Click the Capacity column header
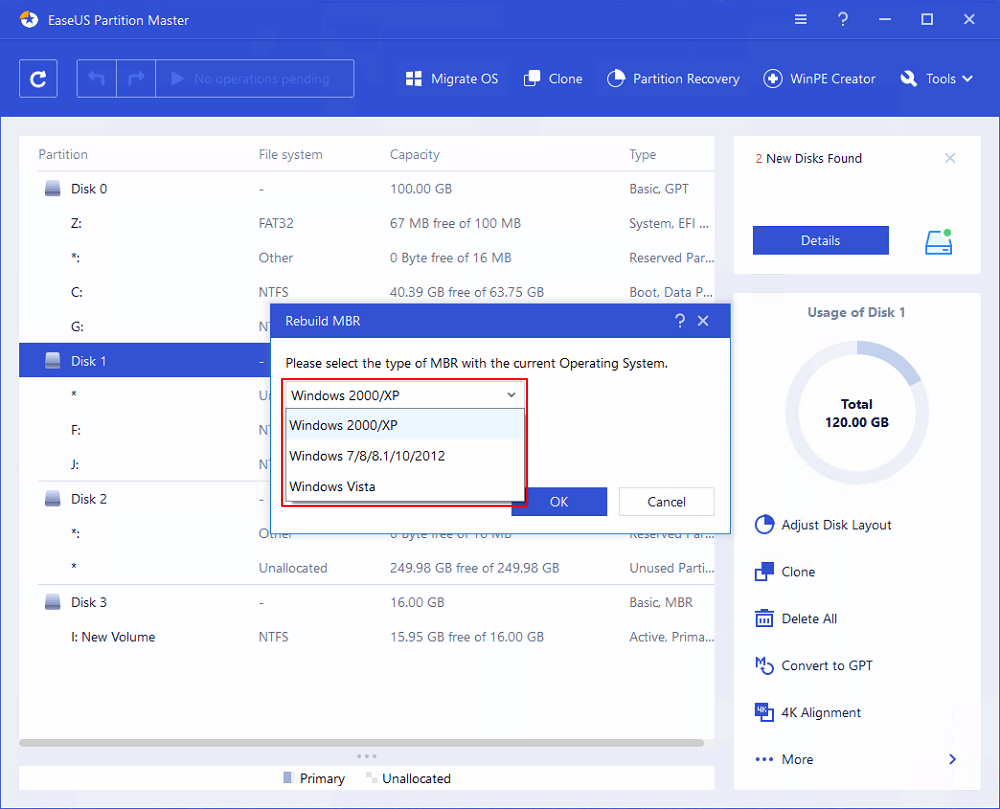Screen dimensions: 1000x809 (415, 154)
